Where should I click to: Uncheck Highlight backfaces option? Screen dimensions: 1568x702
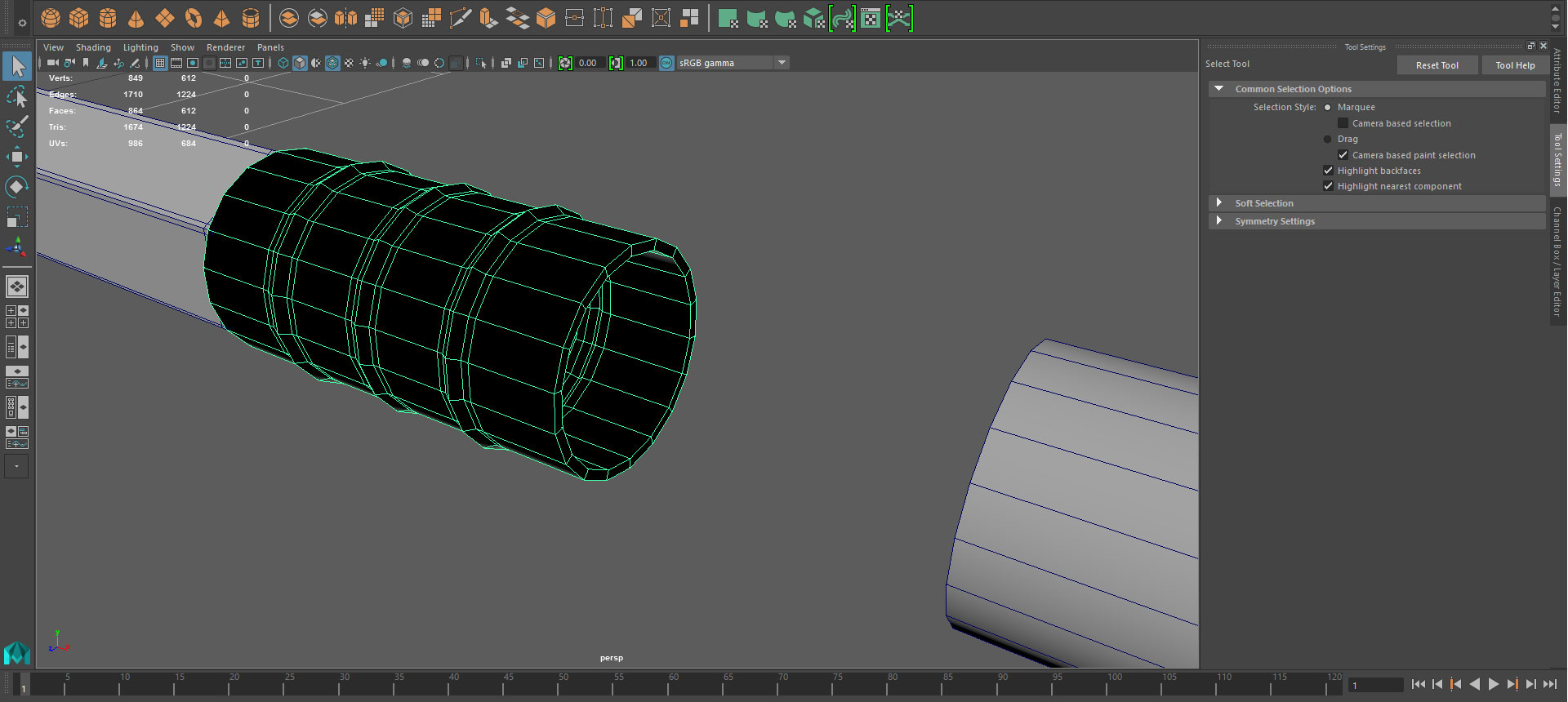1328,171
